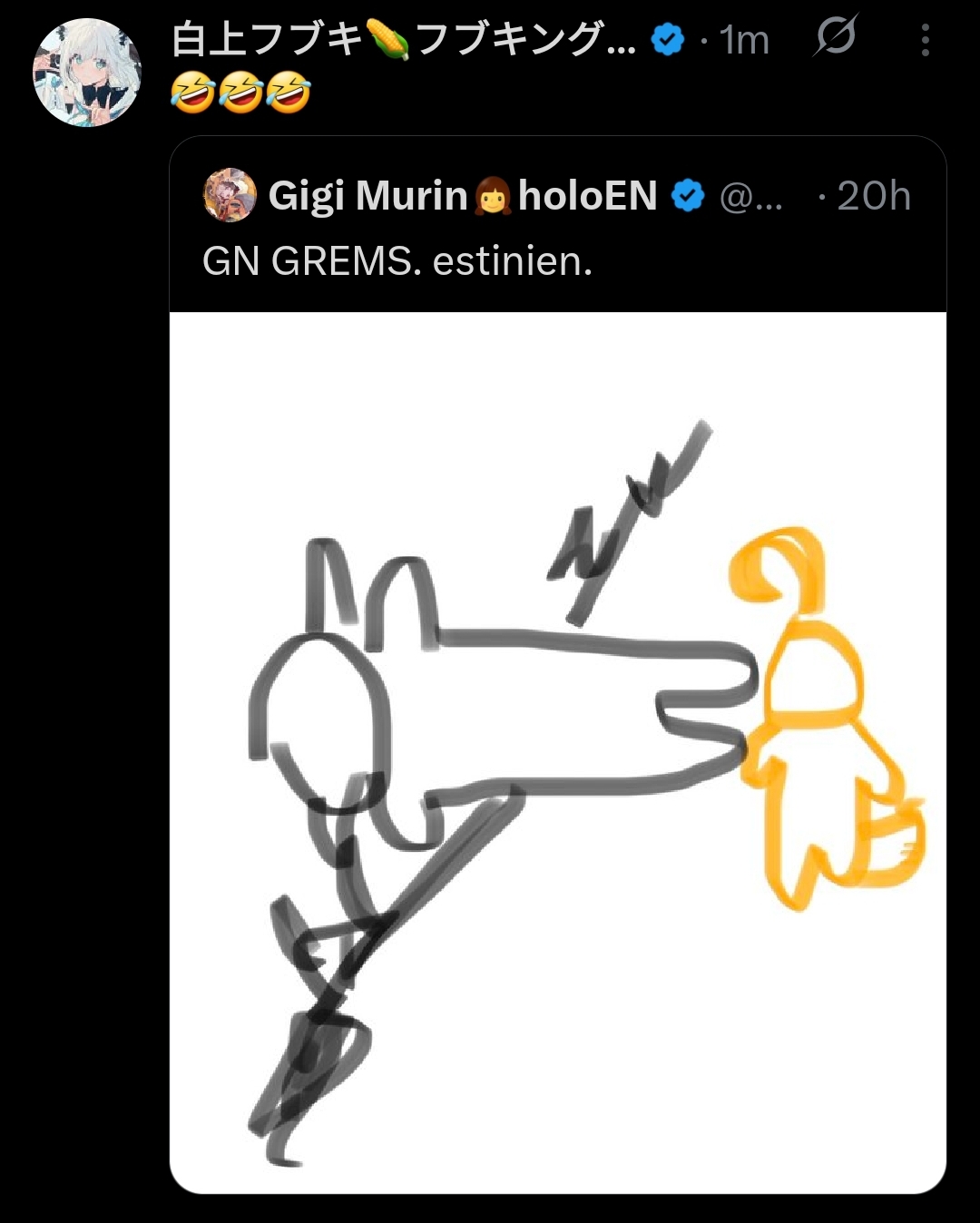Click the corn emoji in Fubuki's name

coord(387,40)
